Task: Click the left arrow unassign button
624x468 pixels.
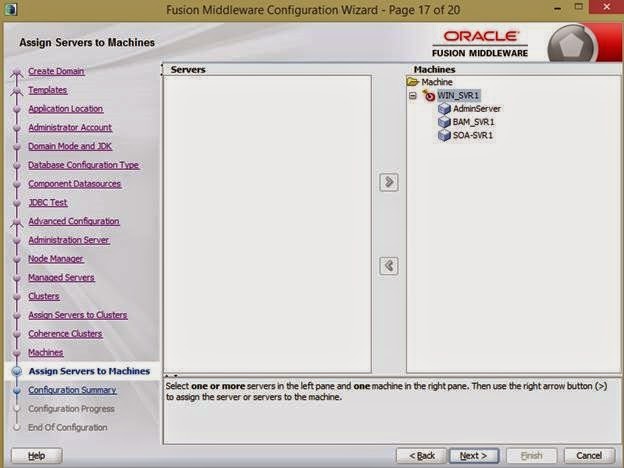Action: 389,266
